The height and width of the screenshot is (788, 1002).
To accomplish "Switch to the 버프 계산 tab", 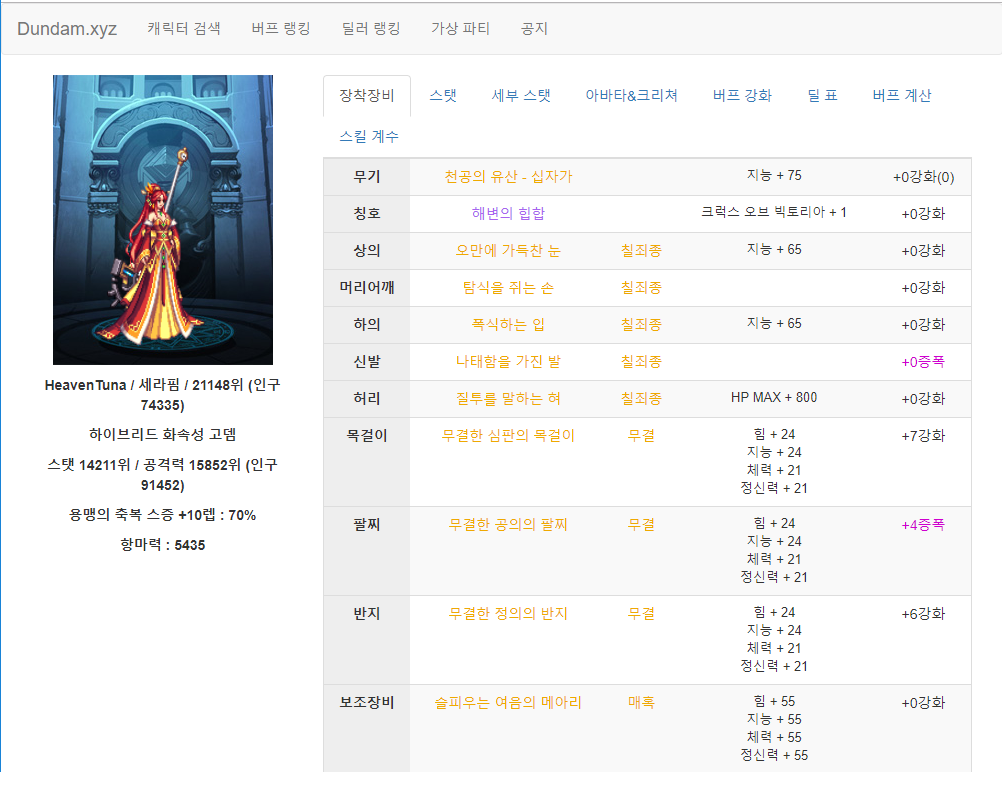I will pyautogui.click(x=902, y=96).
